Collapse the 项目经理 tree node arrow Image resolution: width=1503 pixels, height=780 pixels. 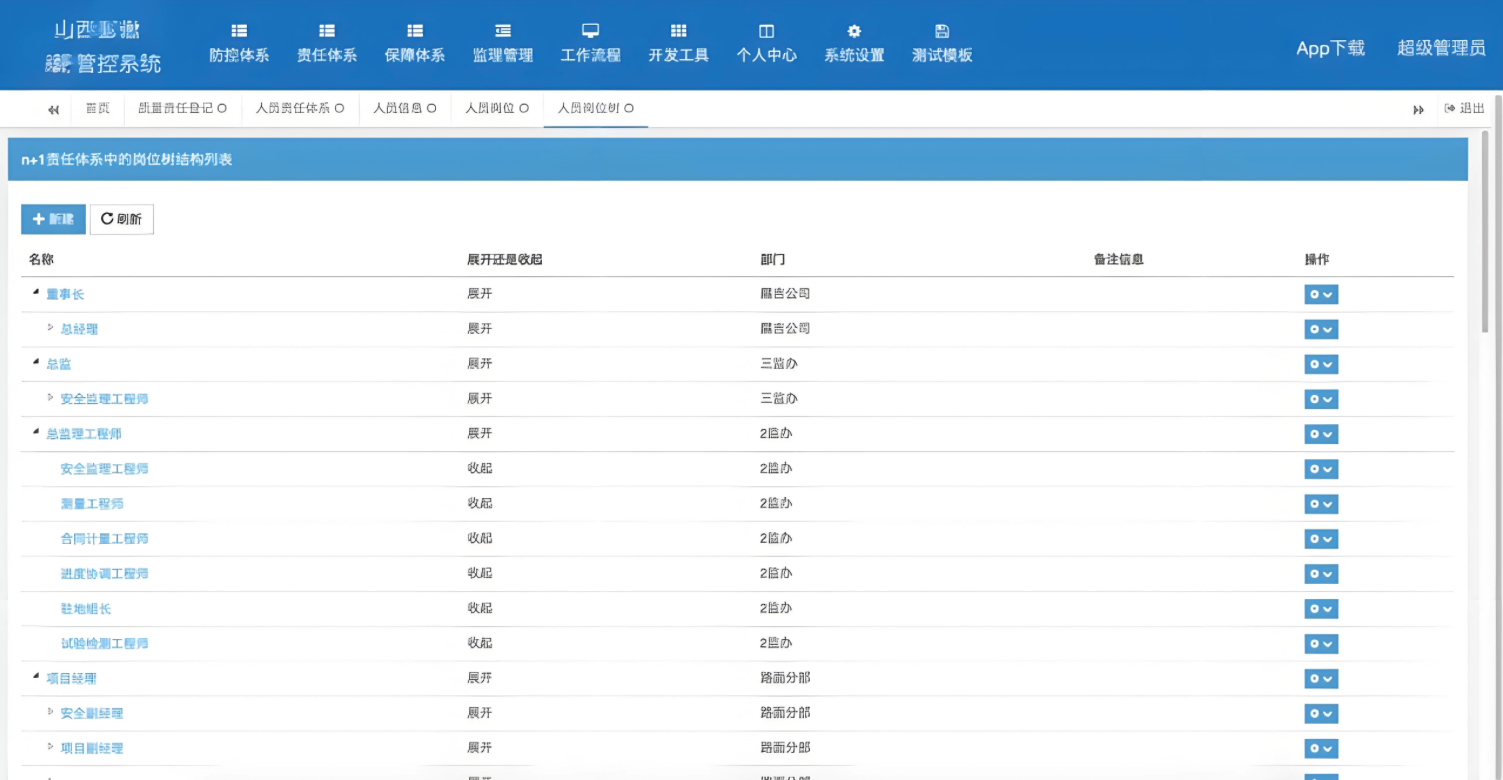coord(36,676)
